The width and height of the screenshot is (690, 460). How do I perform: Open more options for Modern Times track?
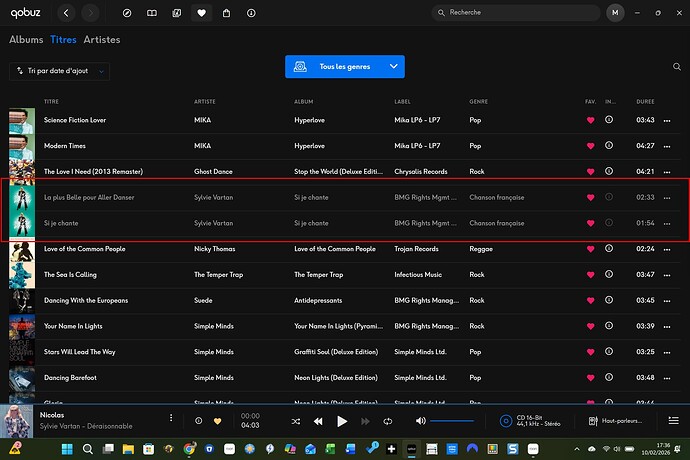point(667,146)
